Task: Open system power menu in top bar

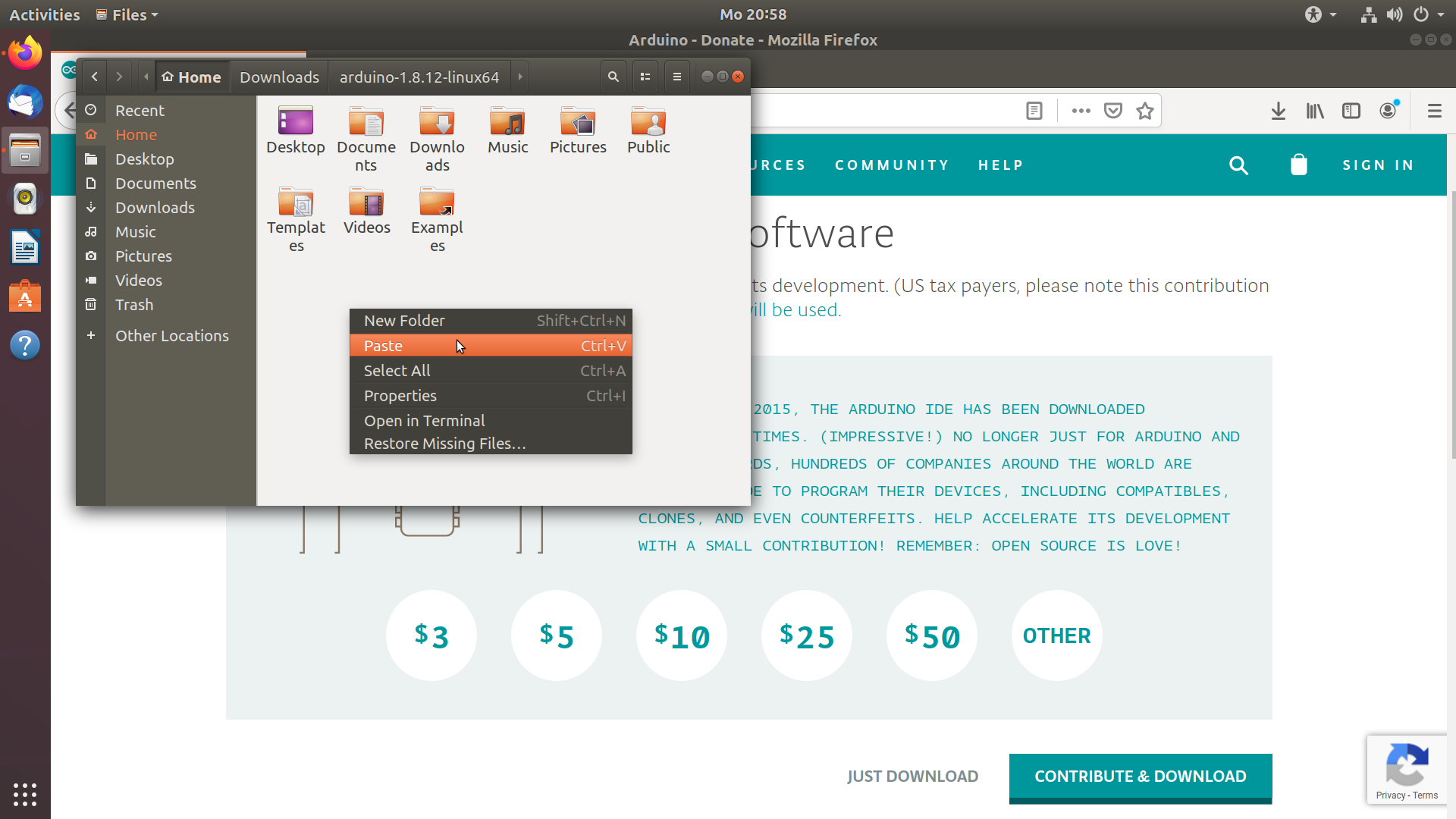Action: (1429, 14)
